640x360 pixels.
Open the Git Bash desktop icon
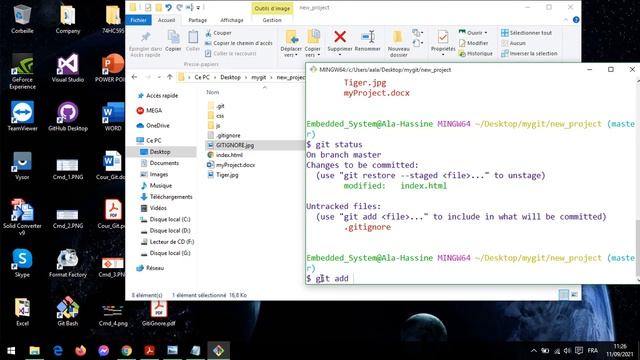[x=68, y=311]
